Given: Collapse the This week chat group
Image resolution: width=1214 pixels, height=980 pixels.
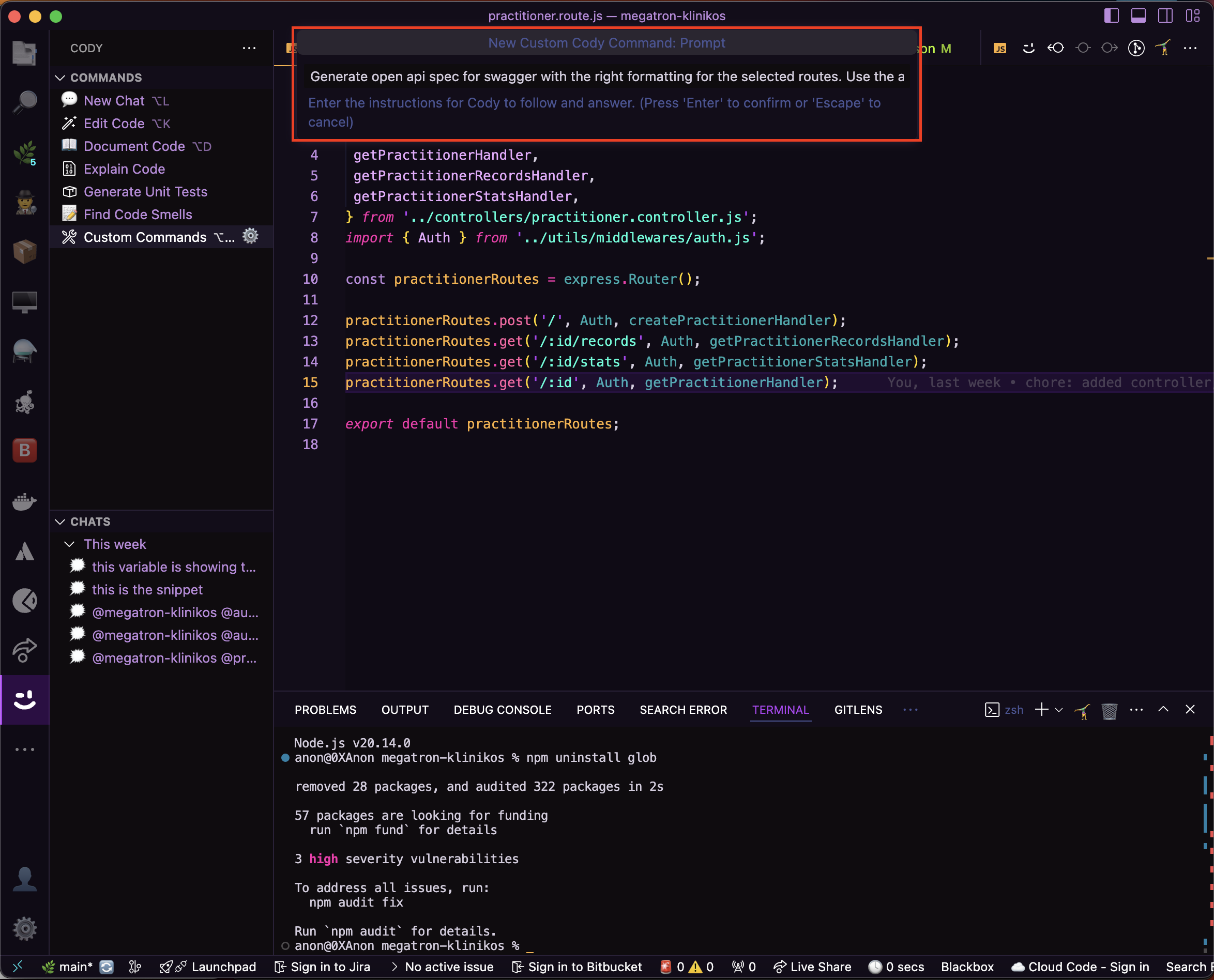Looking at the screenshot, I should pyautogui.click(x=69, y=544).
